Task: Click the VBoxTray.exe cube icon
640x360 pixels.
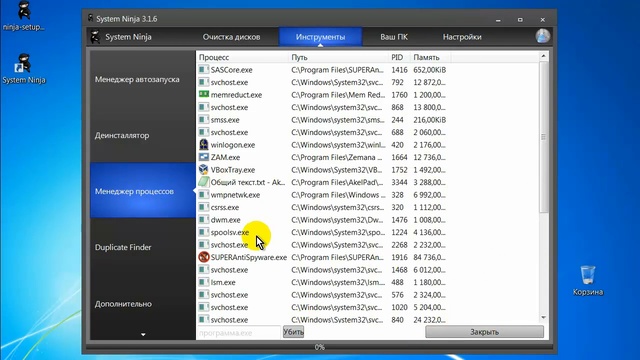Action: point(203,169)
